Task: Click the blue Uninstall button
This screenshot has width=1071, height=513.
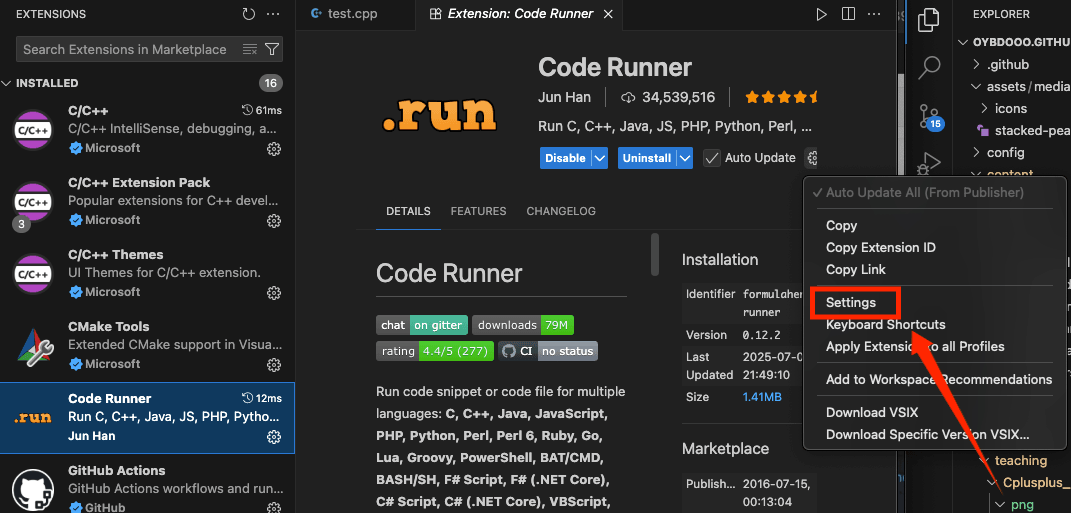Action: pyautogui.click(x=648, y=158)
